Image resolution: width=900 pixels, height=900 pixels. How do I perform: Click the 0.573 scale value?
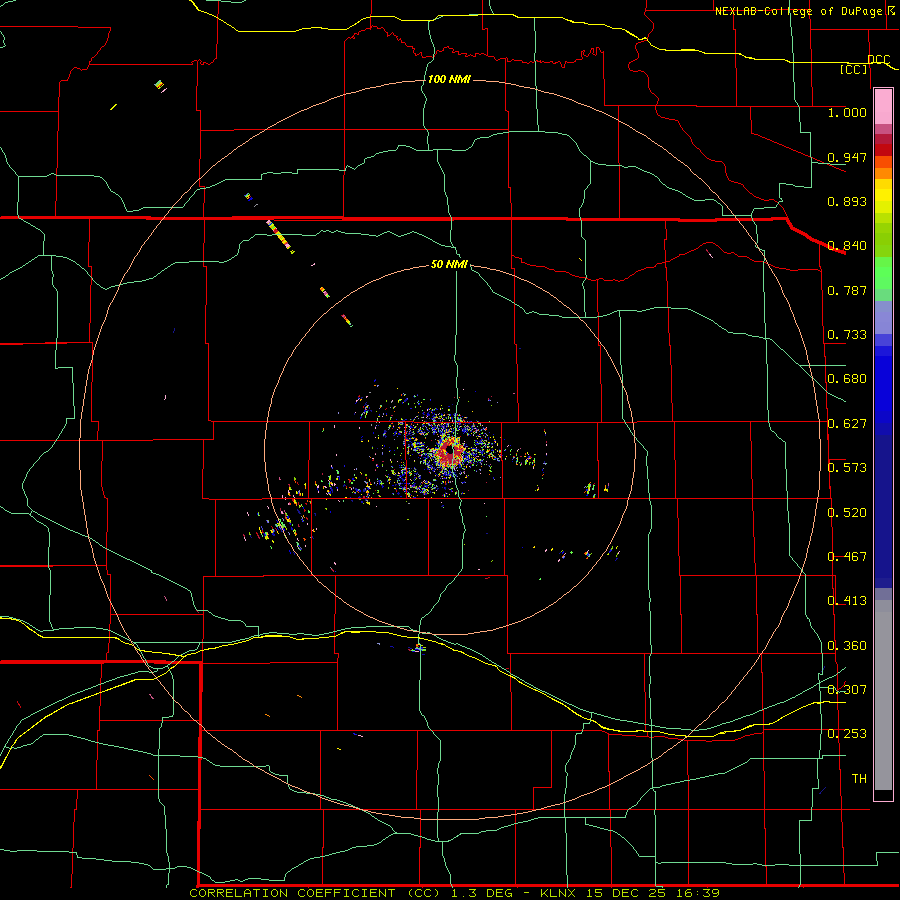pos(847,467)
